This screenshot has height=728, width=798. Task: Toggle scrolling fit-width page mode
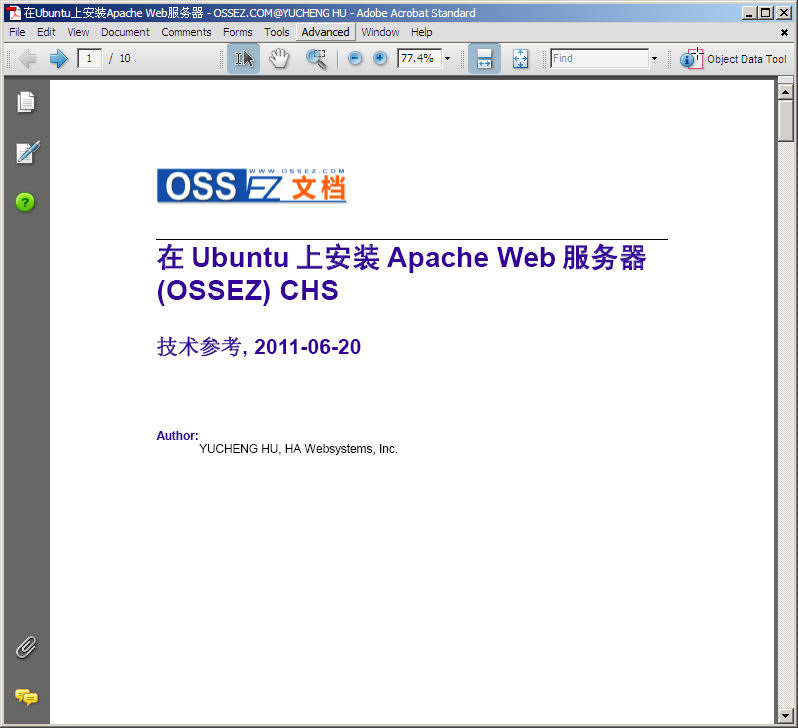(x=484, y=59)
